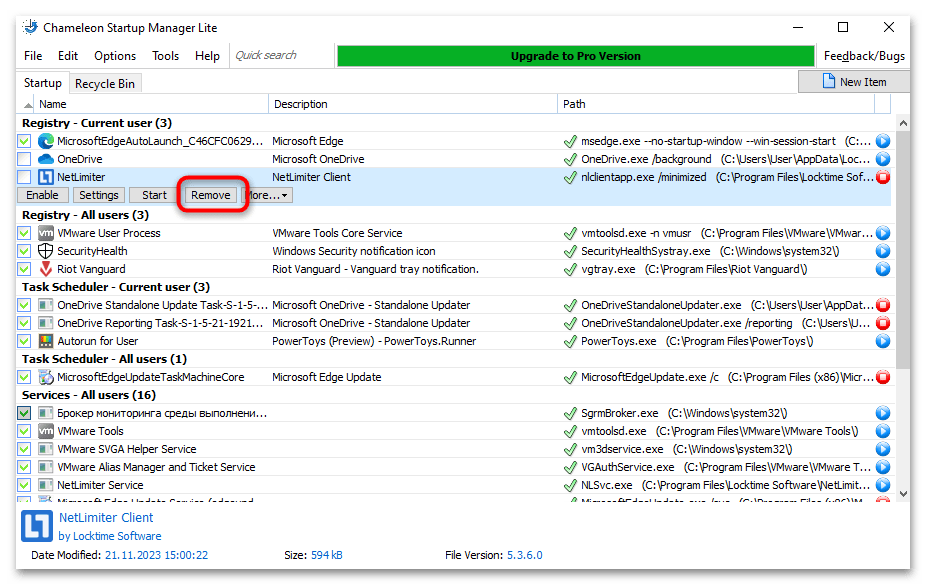Click the Riot Vanguard app icon
926x585 pixels.
click(46, 269)
